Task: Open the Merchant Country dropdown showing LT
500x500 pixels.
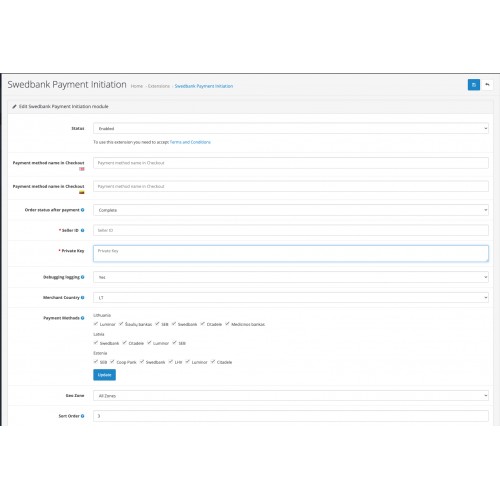Action: (x=291, y=298)
